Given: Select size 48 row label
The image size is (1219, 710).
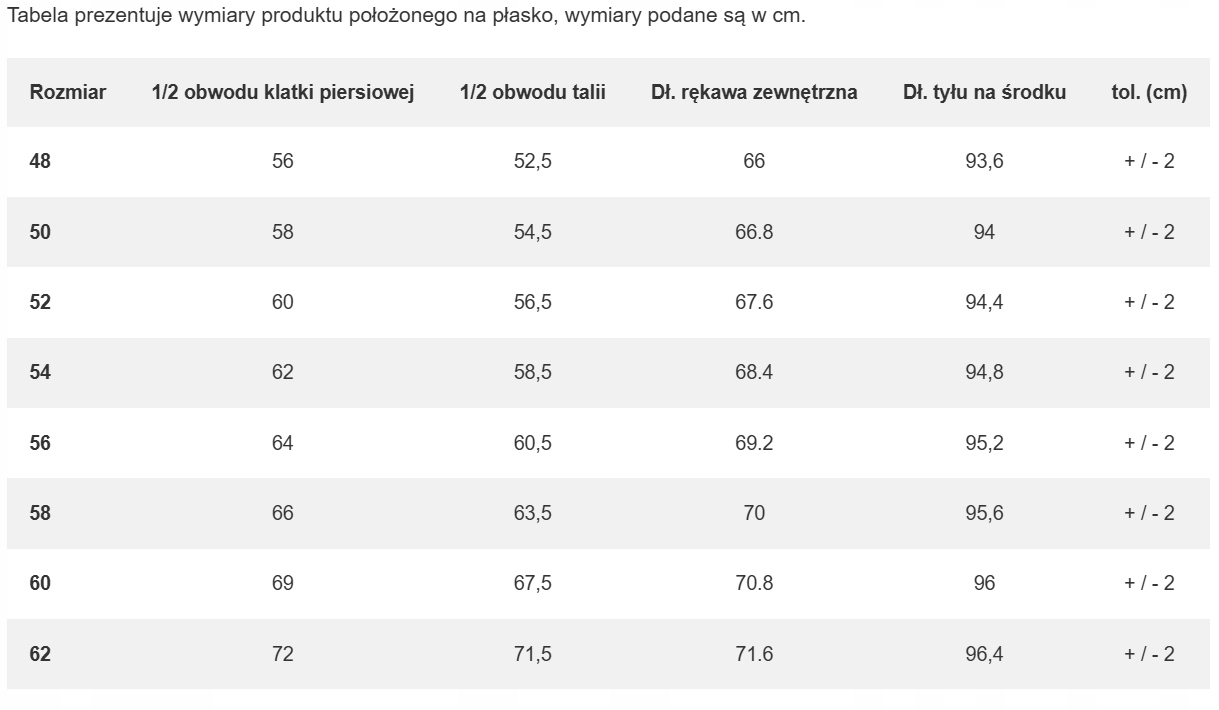Looking at the screenshot, I should (40, 161).
